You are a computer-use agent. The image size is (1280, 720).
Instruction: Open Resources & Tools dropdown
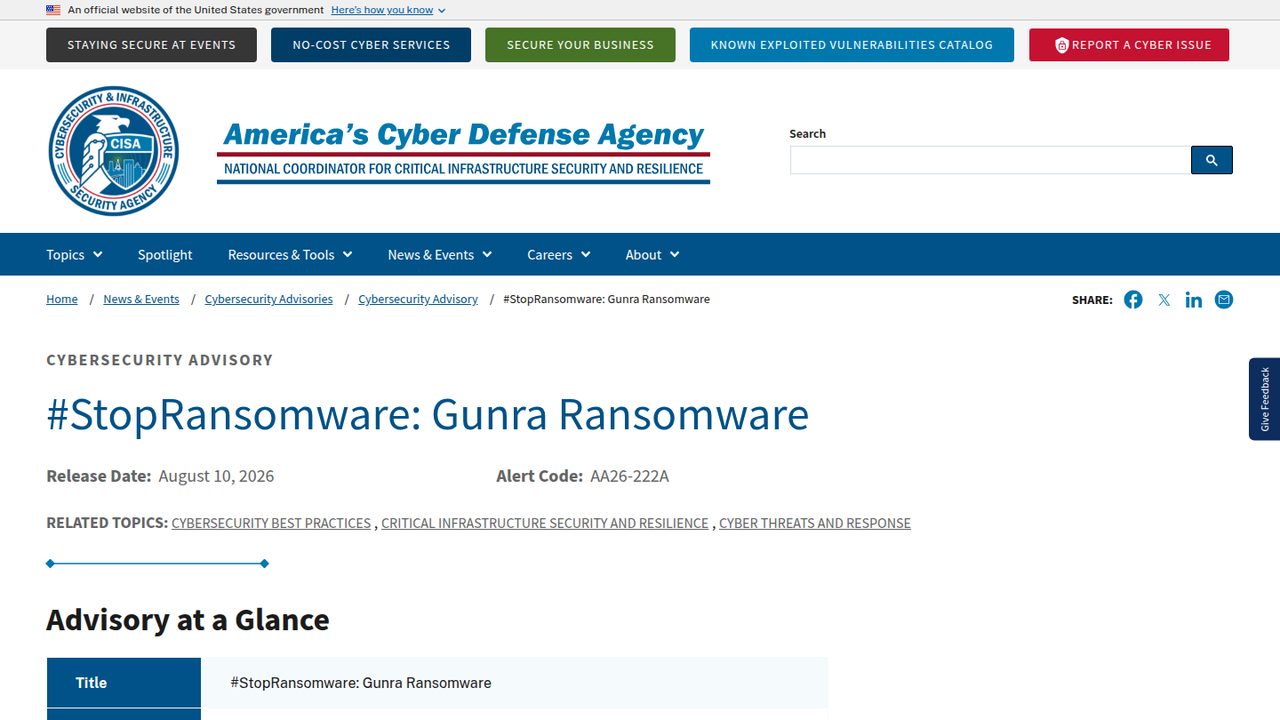[290, 255]
